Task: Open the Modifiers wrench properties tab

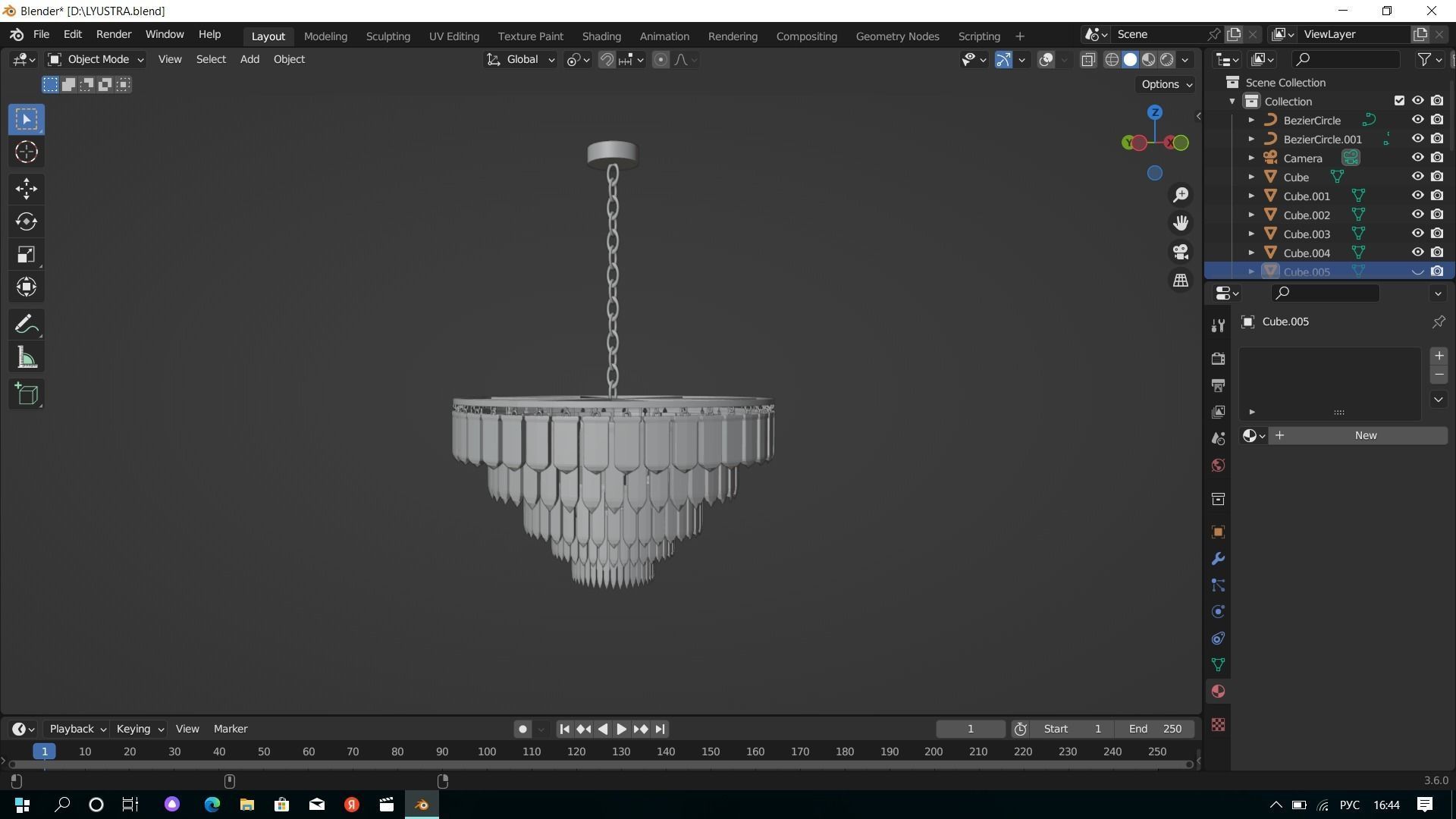Action: pyautogui.click(x=1218, y=559)
